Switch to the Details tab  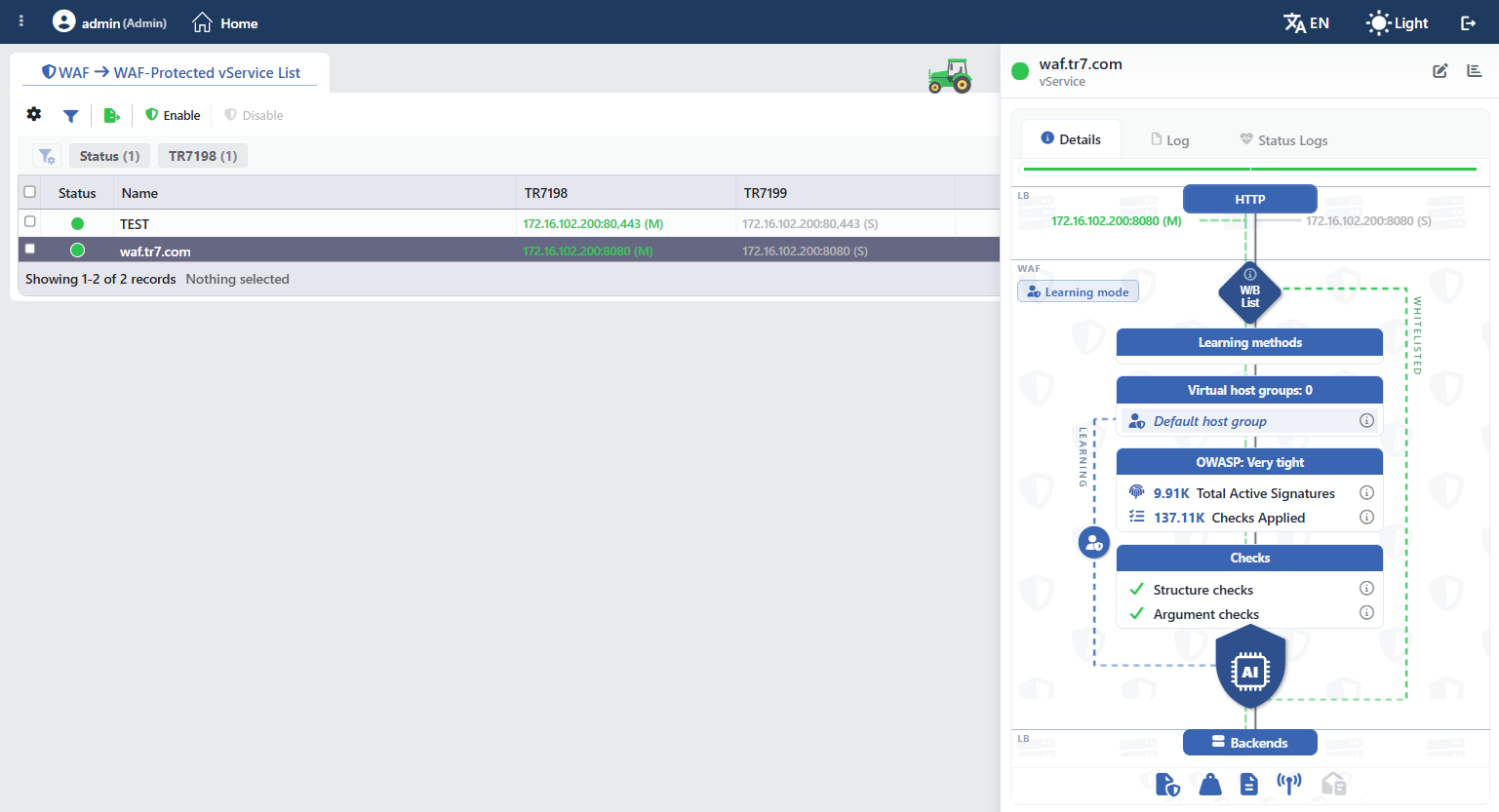pyautogui.click(x=1071, y=139)
